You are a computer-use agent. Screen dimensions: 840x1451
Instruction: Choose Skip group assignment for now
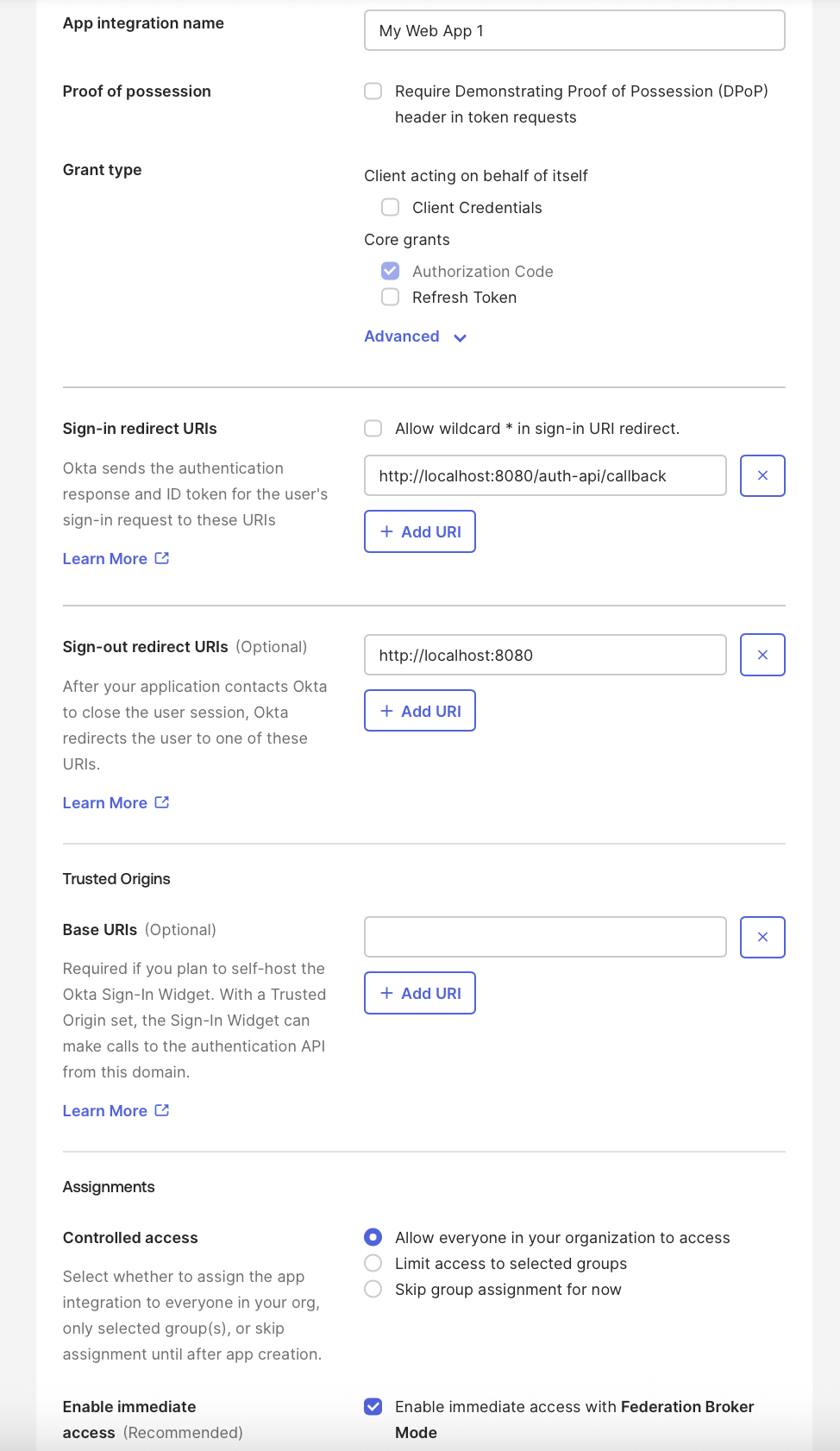pyautogui.click(x=373, y=1289)
